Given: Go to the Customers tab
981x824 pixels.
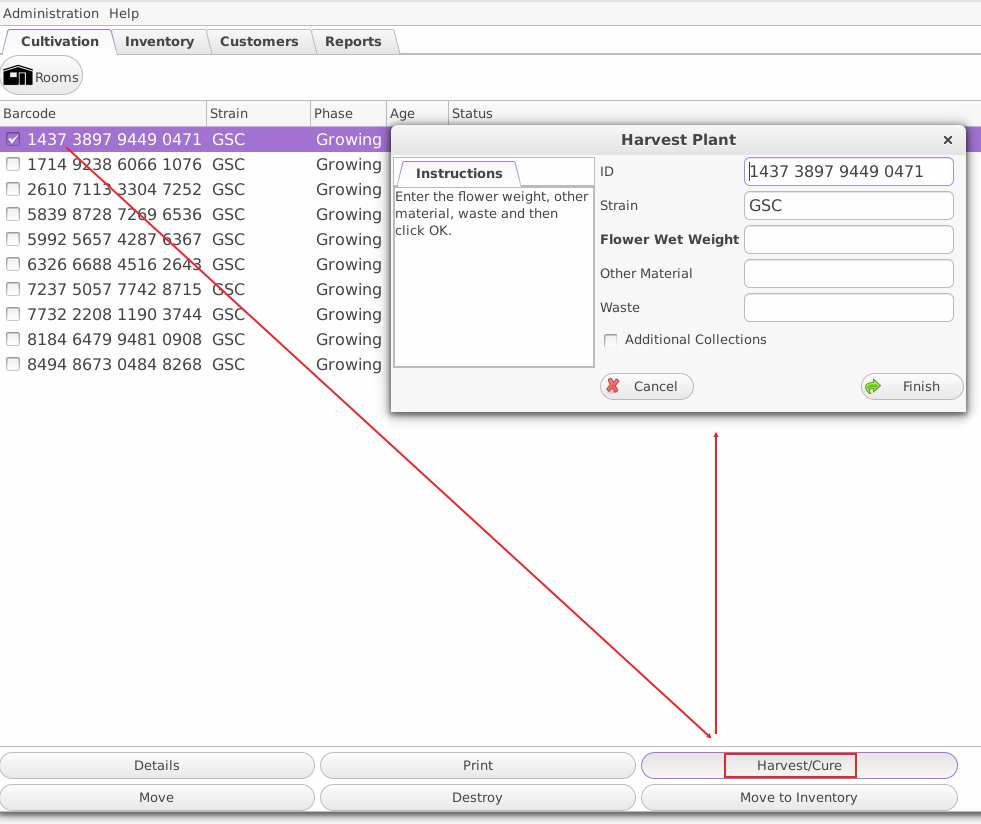Looking at the screenshot, I should tap(259, 42).
